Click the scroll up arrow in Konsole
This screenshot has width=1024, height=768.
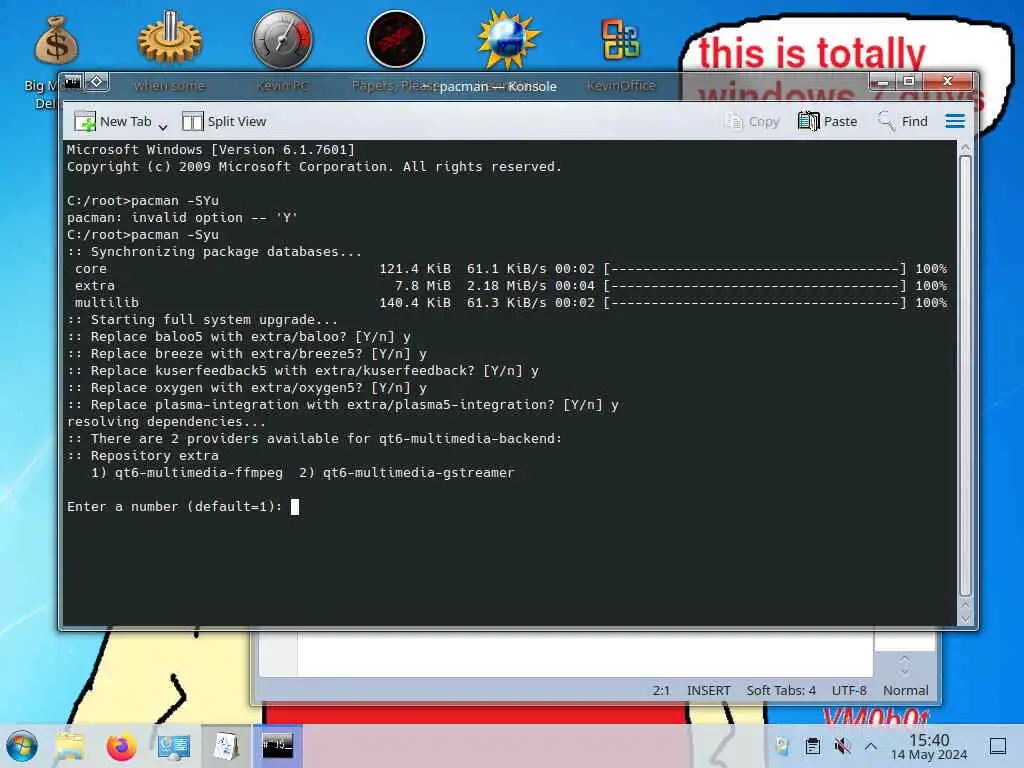(965, 148)
